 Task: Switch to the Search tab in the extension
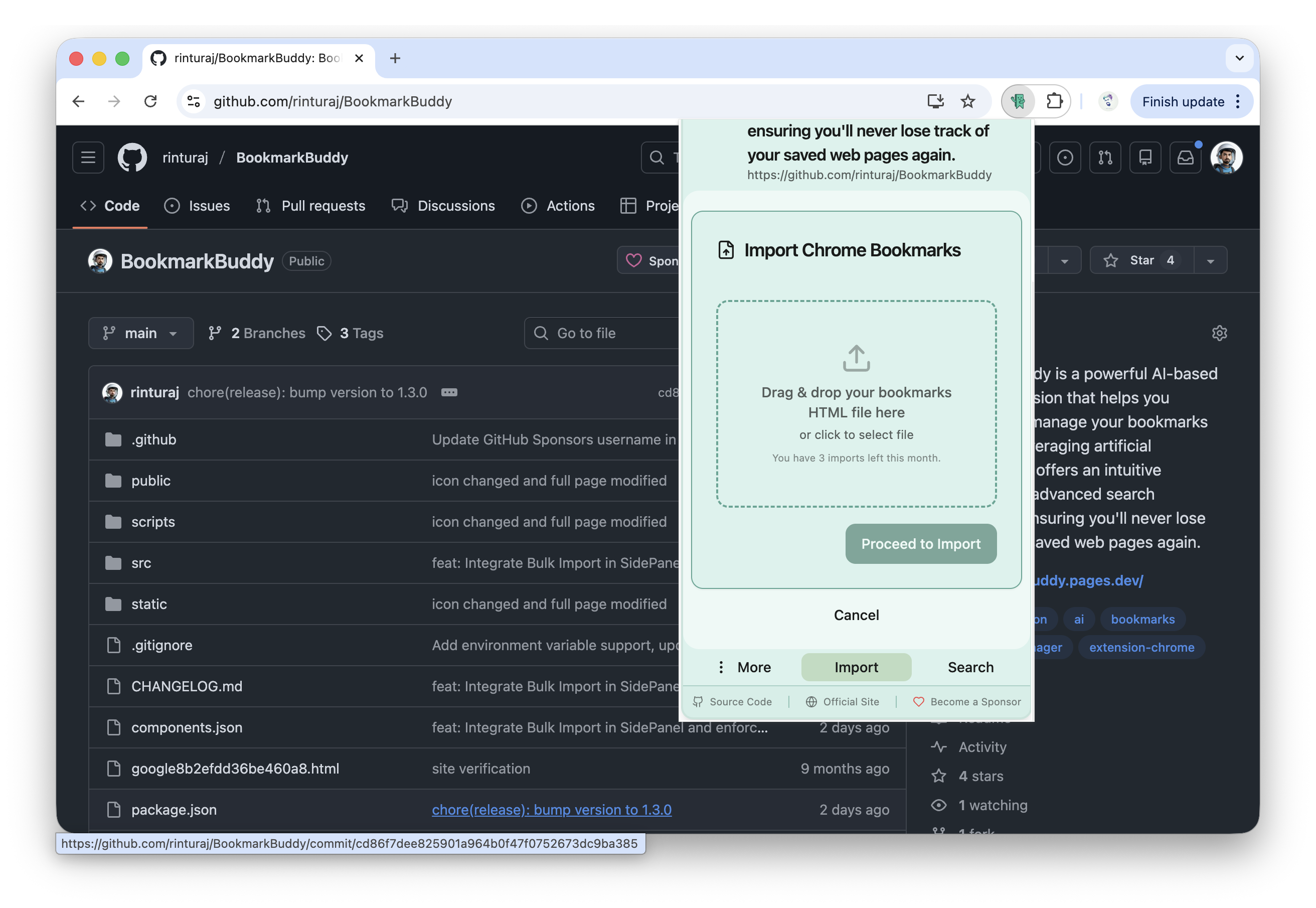(970, 667)
